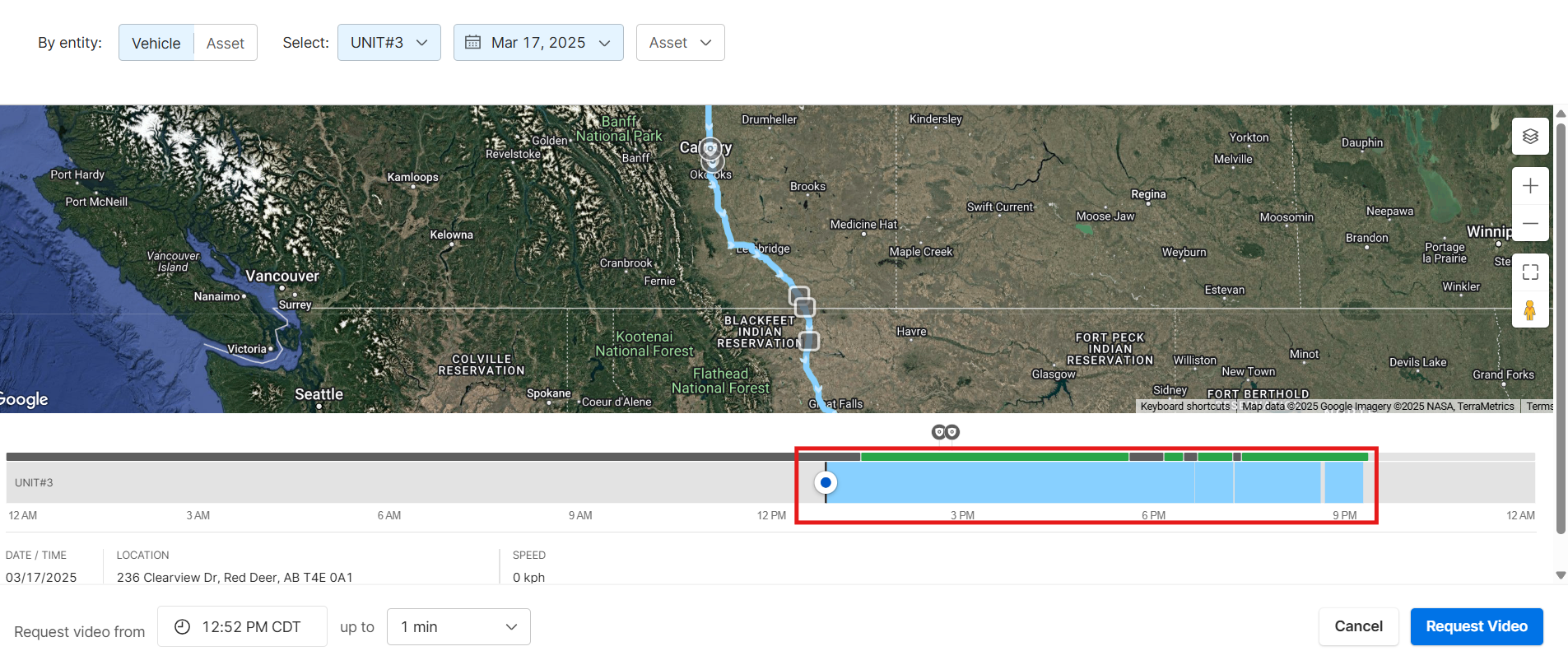Screen dimensions: 1568x665
Task: Click the Street View pegman icon
Action: [1530, 310]
